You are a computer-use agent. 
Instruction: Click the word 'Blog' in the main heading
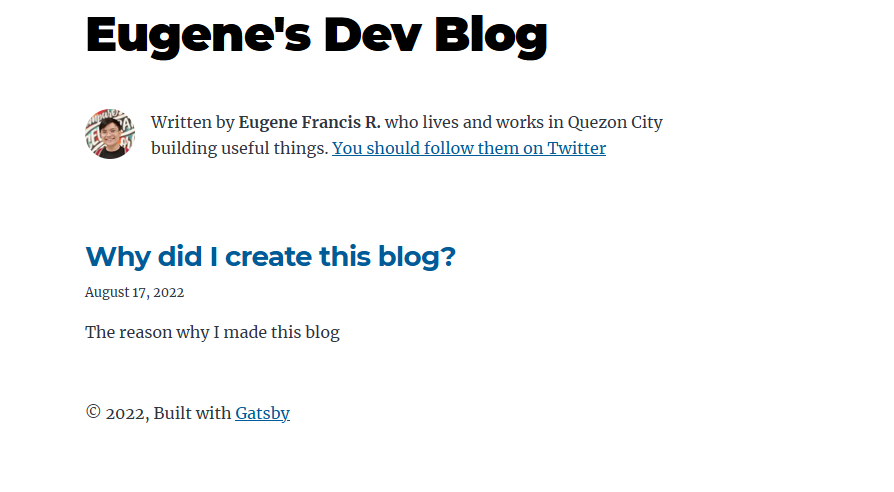pos(490,36)
